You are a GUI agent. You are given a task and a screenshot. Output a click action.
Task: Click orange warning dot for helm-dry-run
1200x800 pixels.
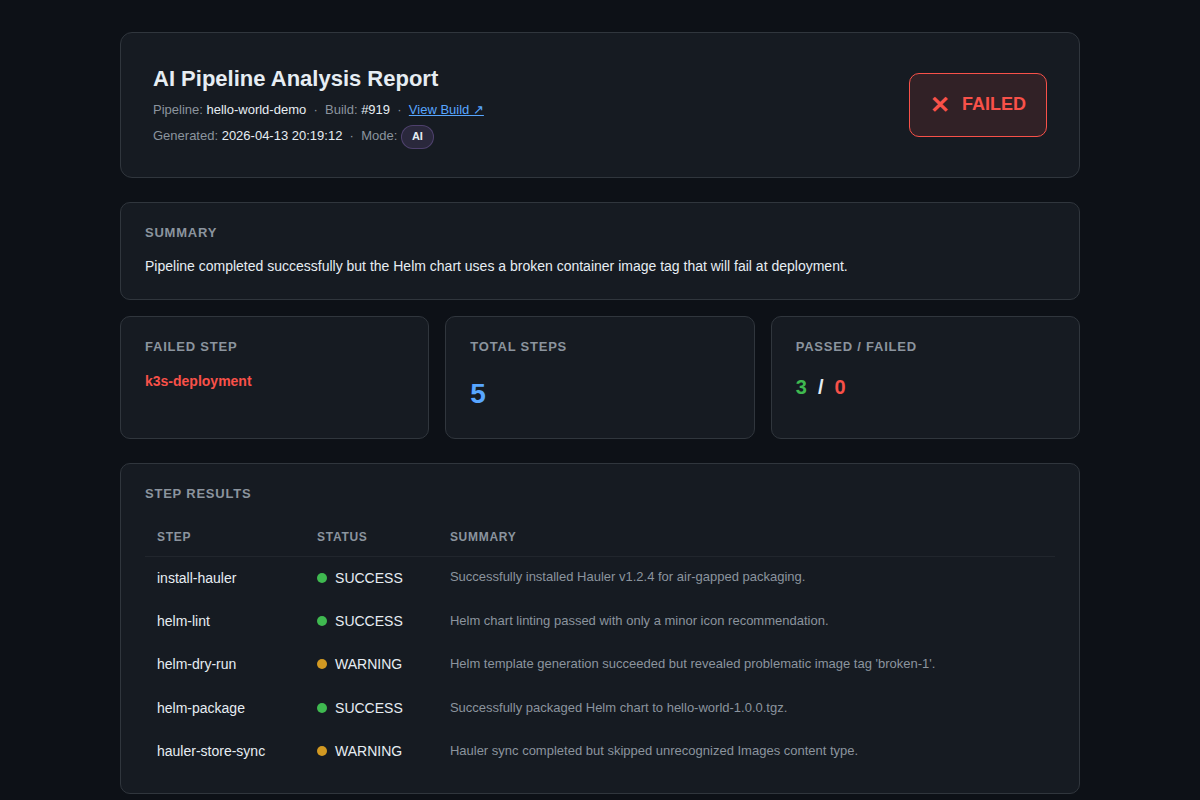322,664
